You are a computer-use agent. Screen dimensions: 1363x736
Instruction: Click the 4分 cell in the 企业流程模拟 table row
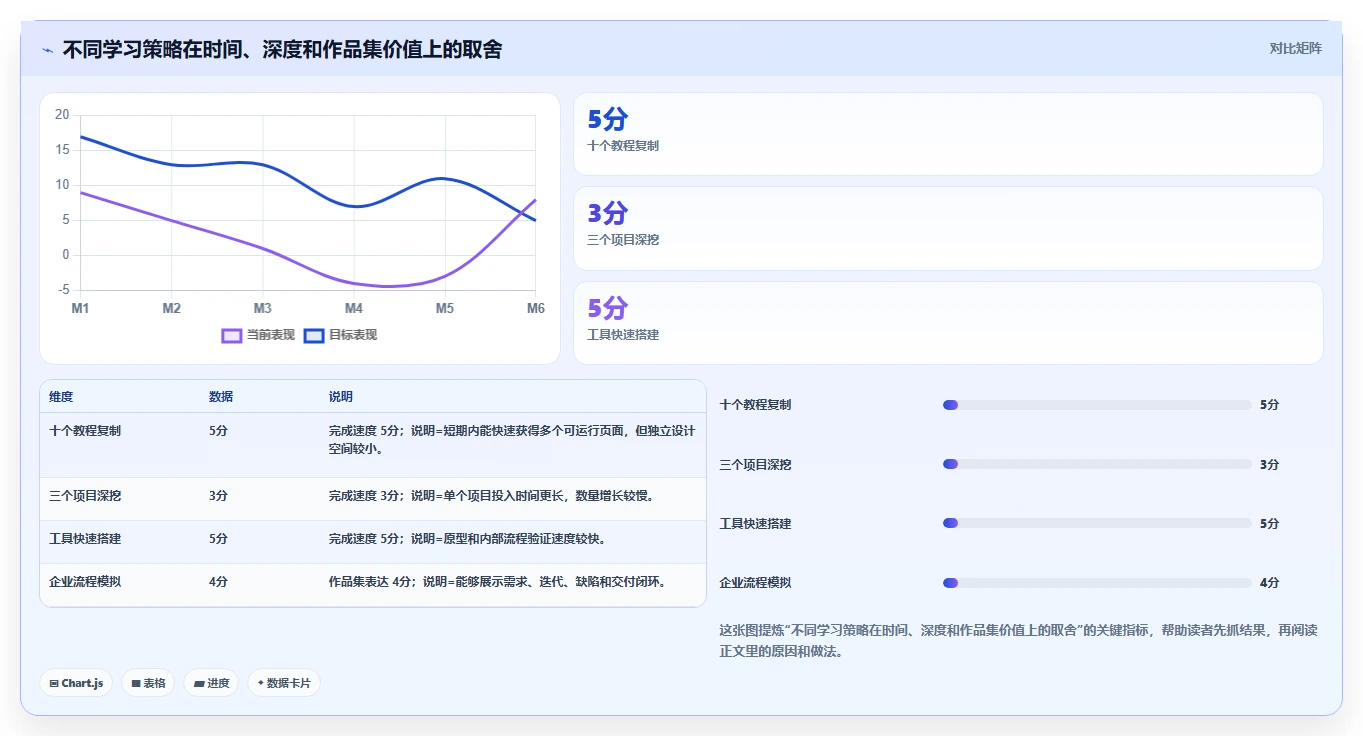coord(218,581)
